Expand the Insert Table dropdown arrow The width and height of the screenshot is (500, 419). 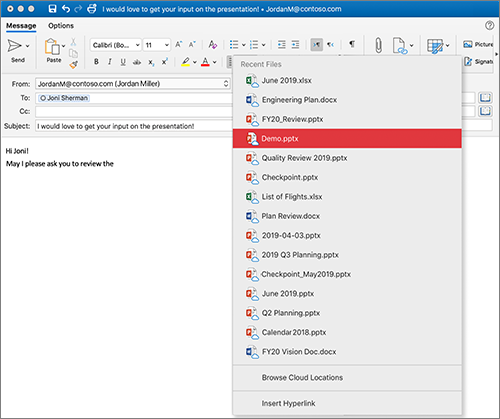coord(447,45)
